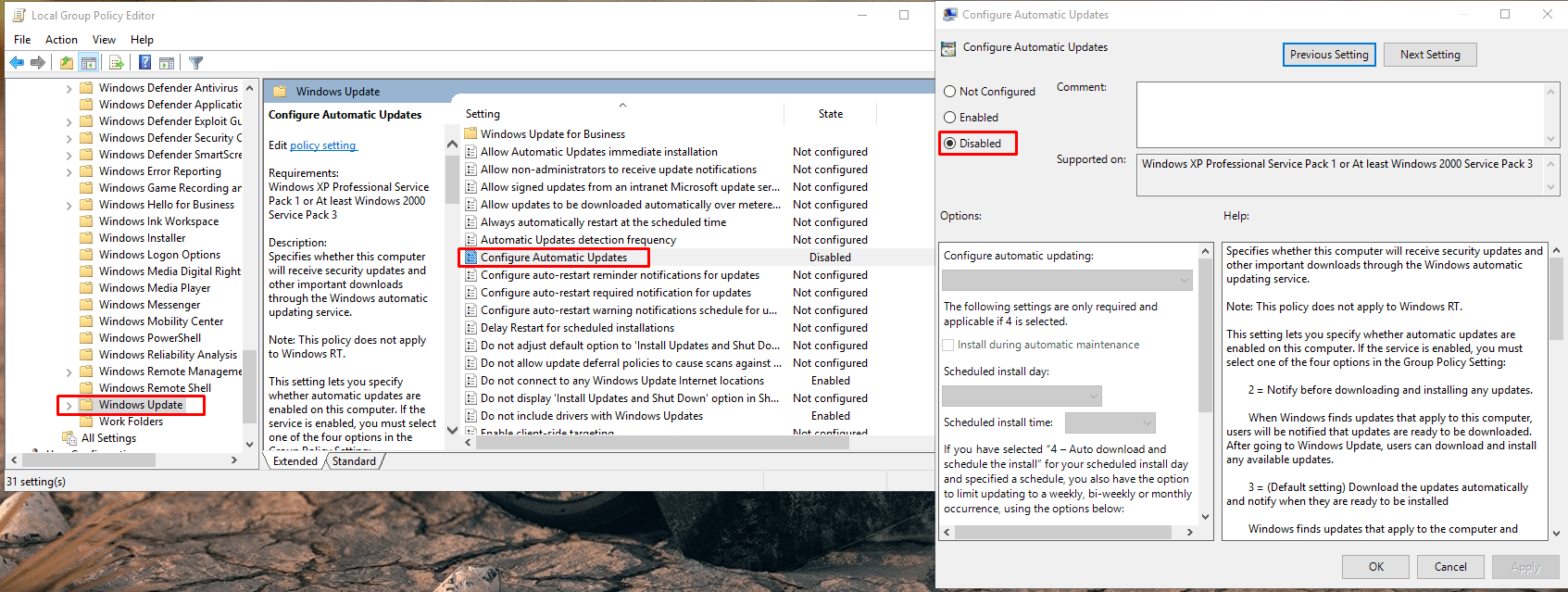Click icon of Do not include drivers setting
The width and height of the screenshot is (1568, 592).
pos(471,416)
